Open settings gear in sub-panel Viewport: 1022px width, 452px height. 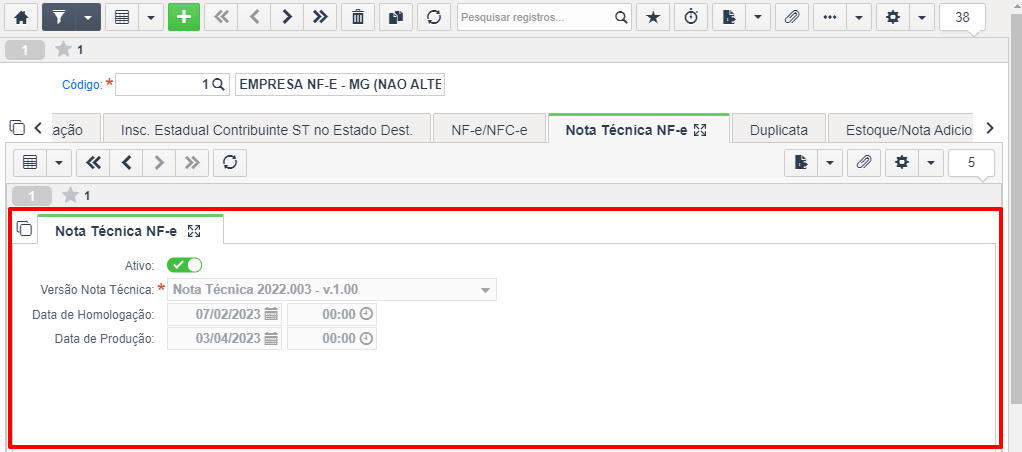[902, 163]
